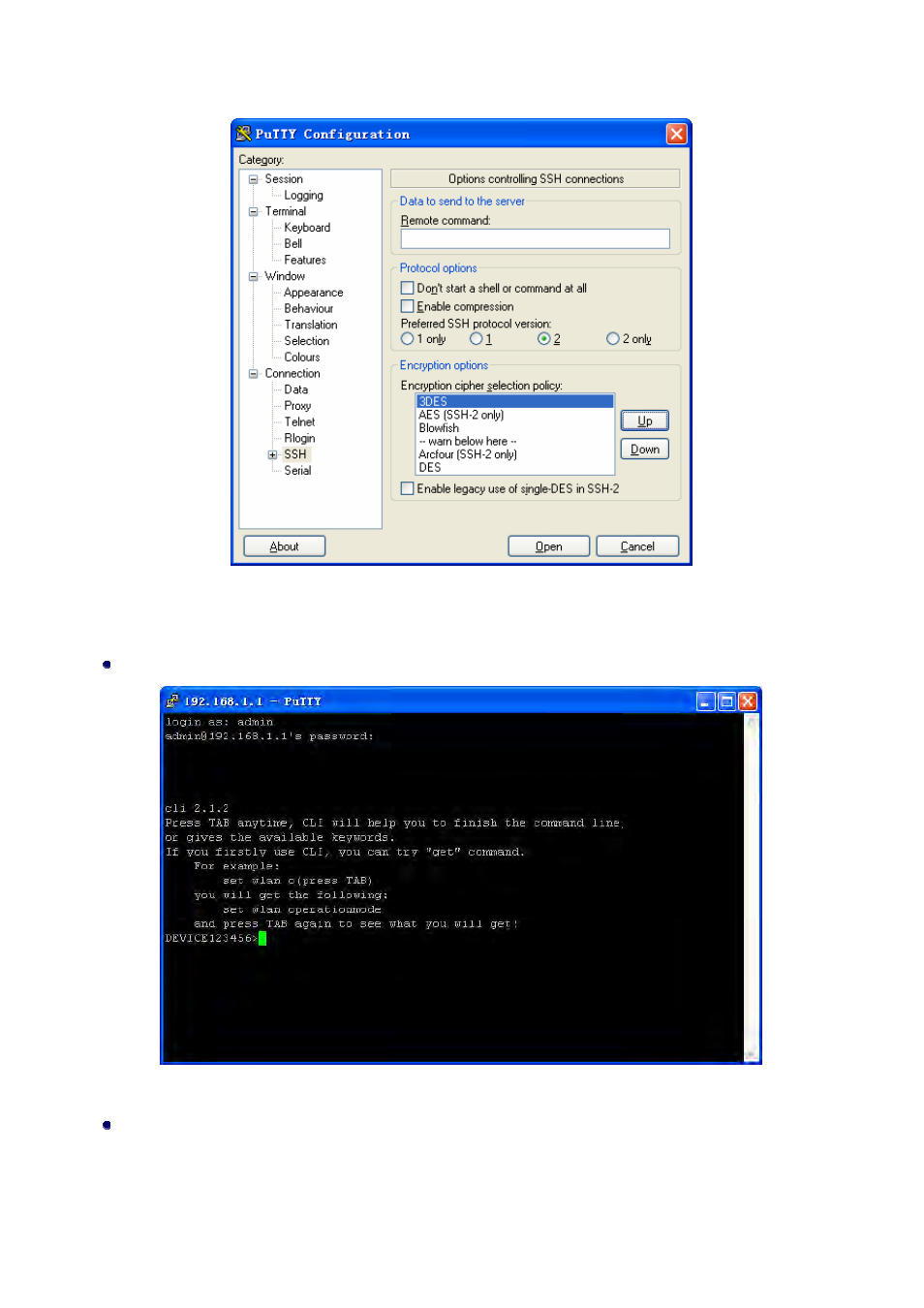The image size is (924, 1308).
Task: Collapse the Terminal tree category
Action: point(254,211)
